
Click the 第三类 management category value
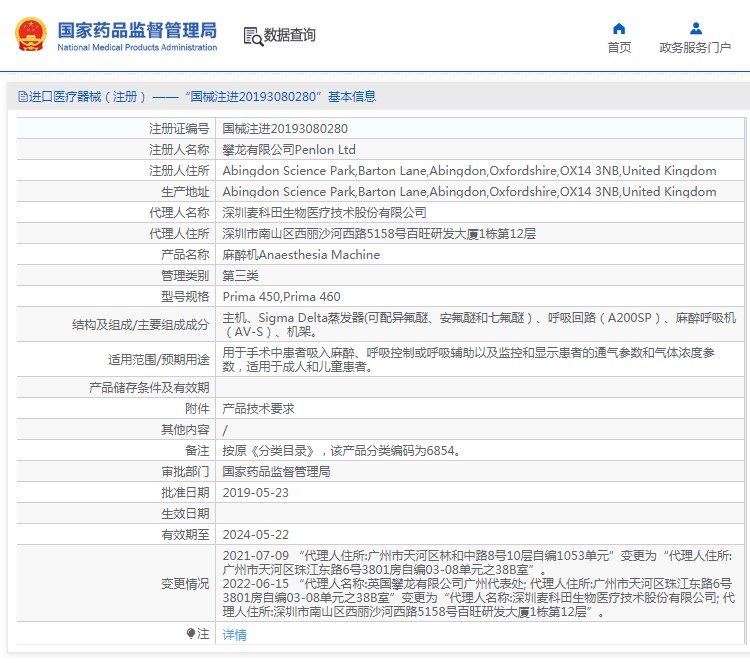(x=241, y=276)
